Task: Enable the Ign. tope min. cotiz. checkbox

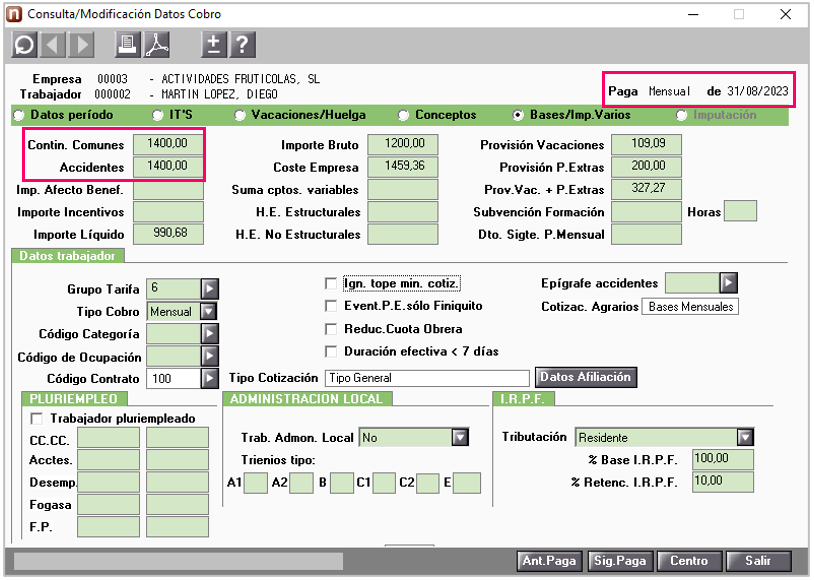Action: point(332,284)
